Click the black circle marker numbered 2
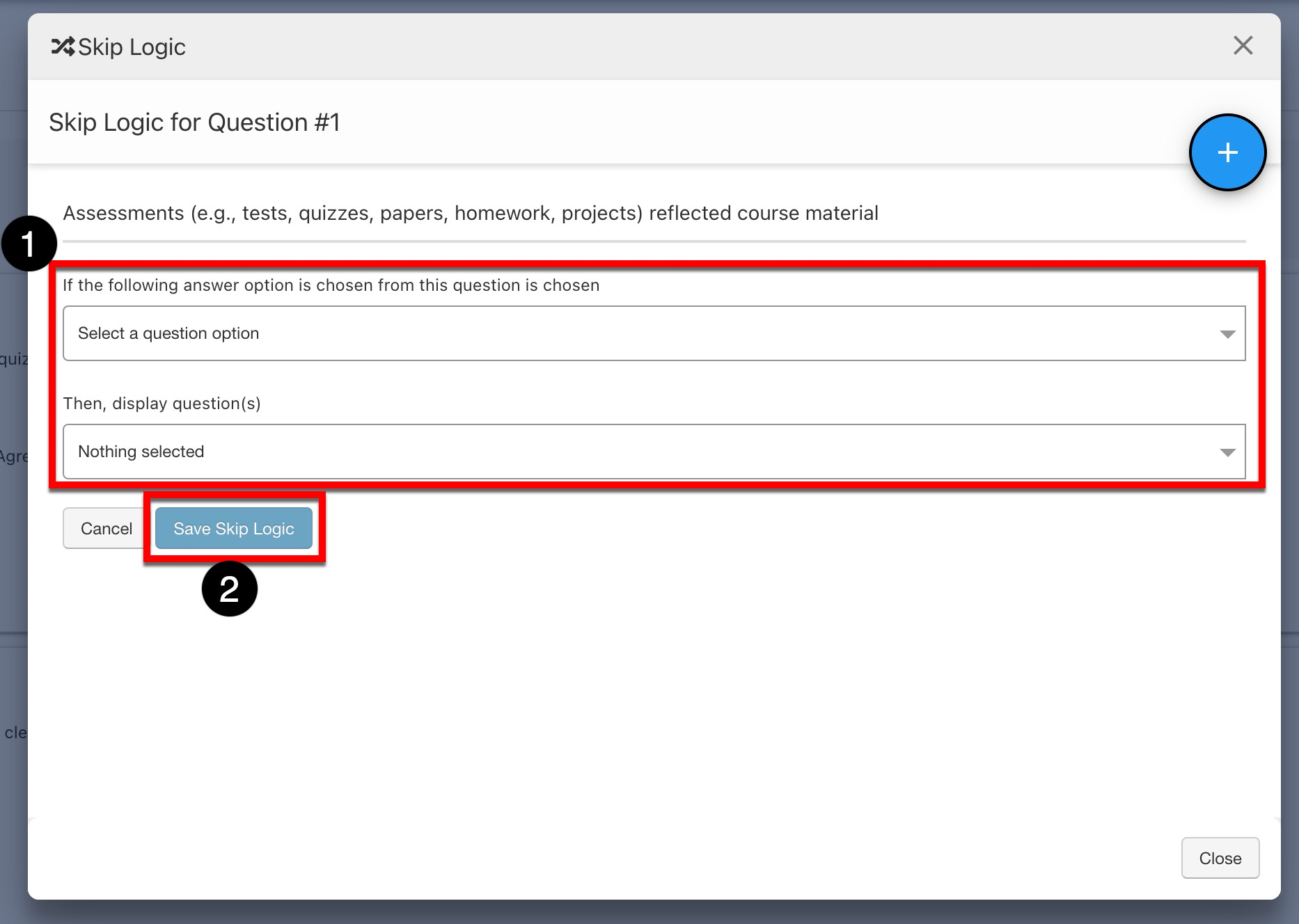Image resolution: width=1299 pixels, height=924 pixels. (x=229, y=589)
